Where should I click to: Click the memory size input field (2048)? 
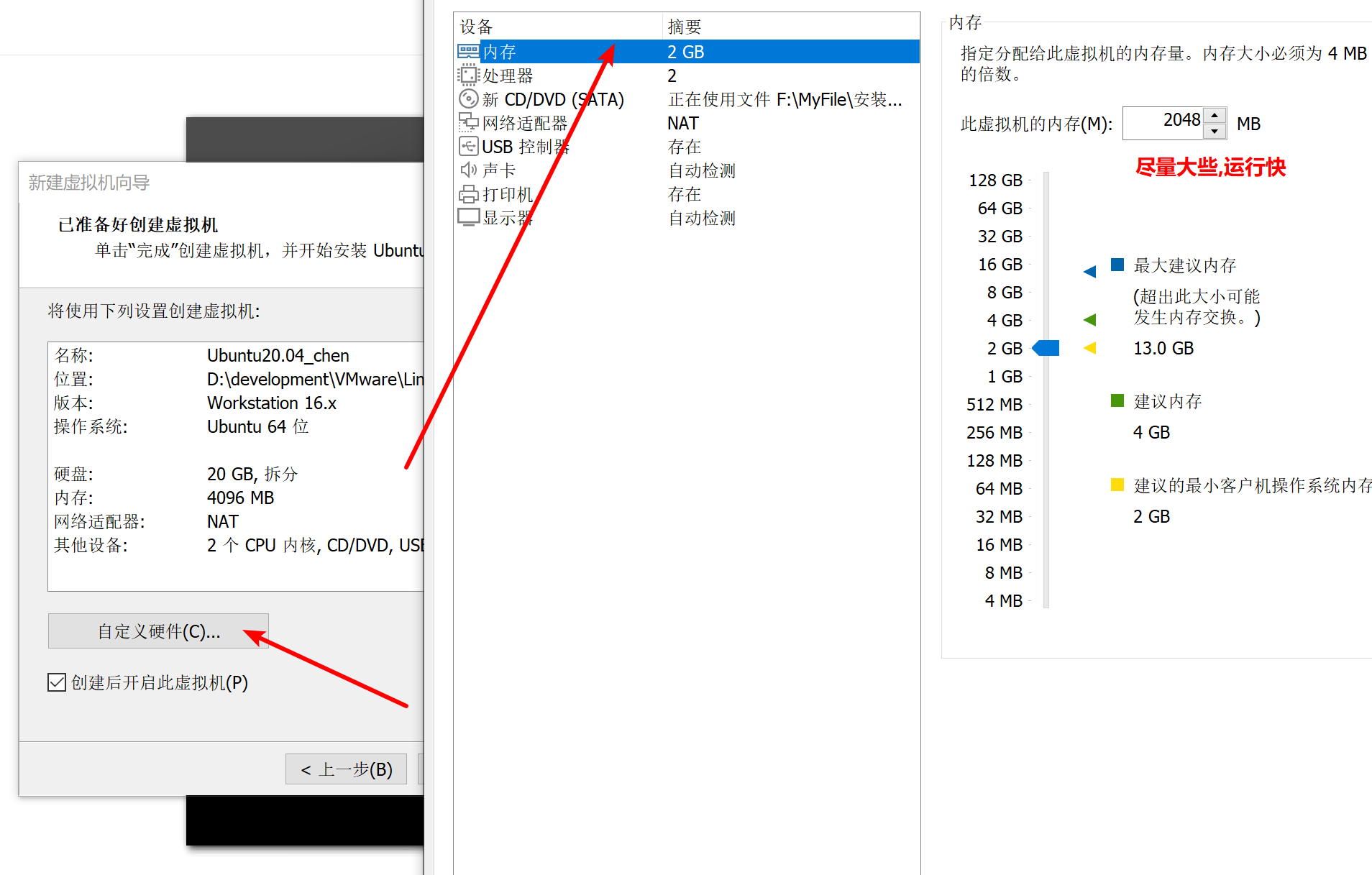tap(1163, 123)
